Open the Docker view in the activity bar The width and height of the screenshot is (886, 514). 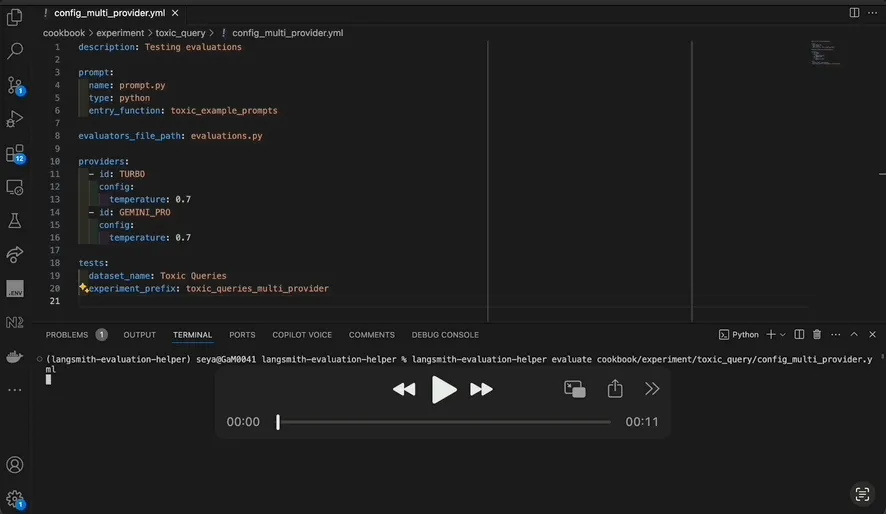(15, 356)
